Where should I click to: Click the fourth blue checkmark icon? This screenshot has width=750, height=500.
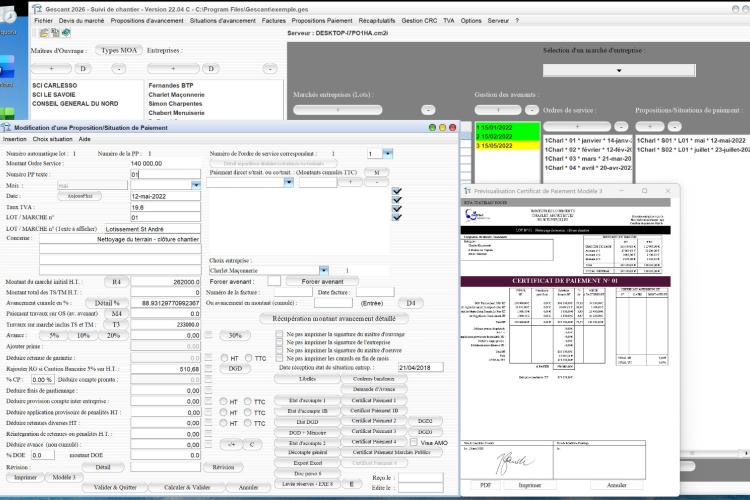(x=397, y=217)
